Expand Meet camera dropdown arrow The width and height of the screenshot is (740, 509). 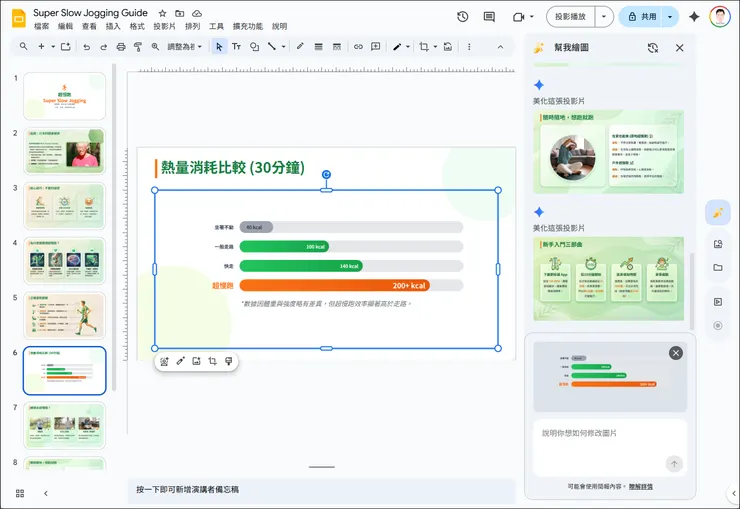532,17
